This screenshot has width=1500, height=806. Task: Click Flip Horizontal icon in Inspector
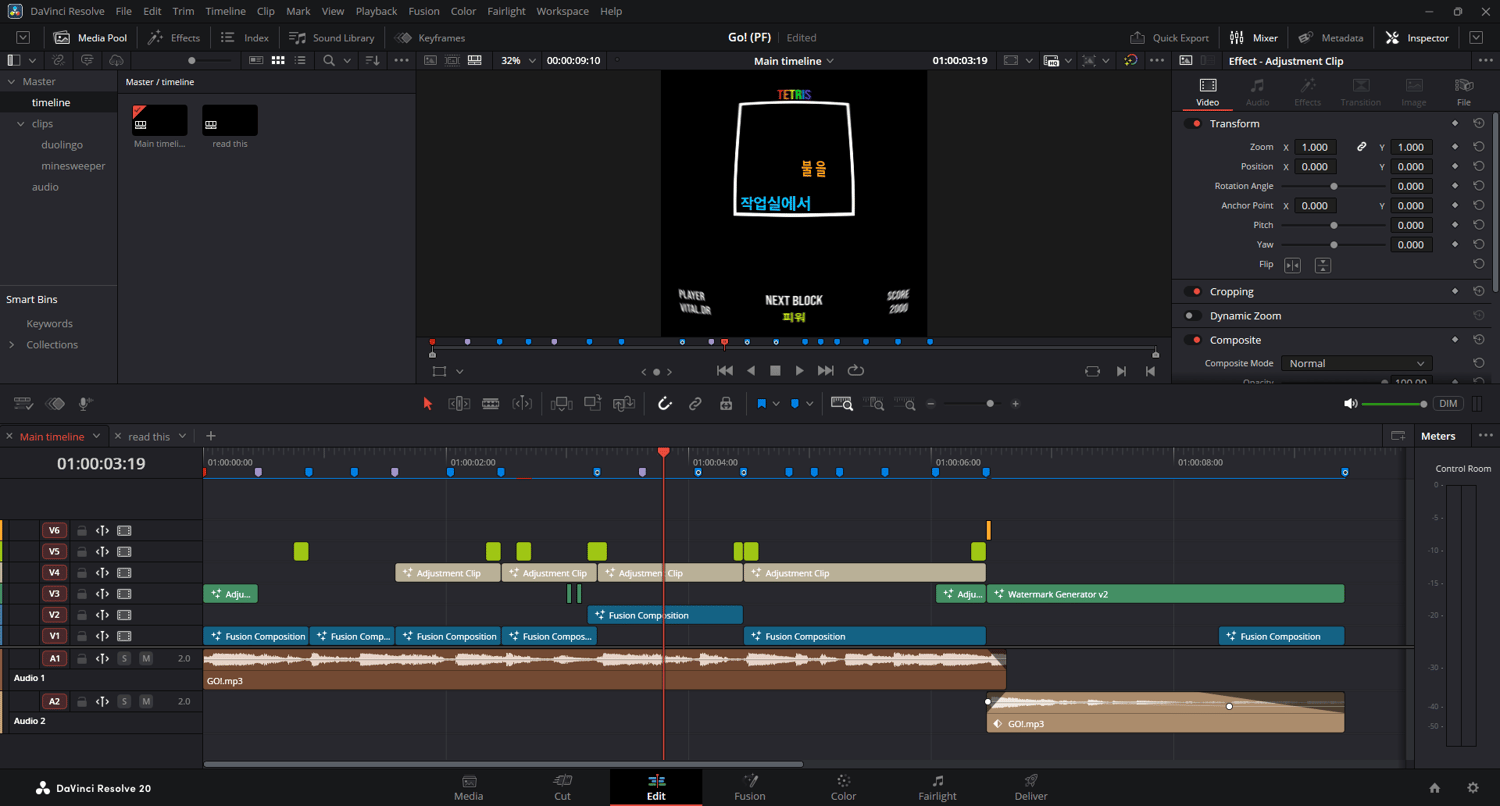1292,265
